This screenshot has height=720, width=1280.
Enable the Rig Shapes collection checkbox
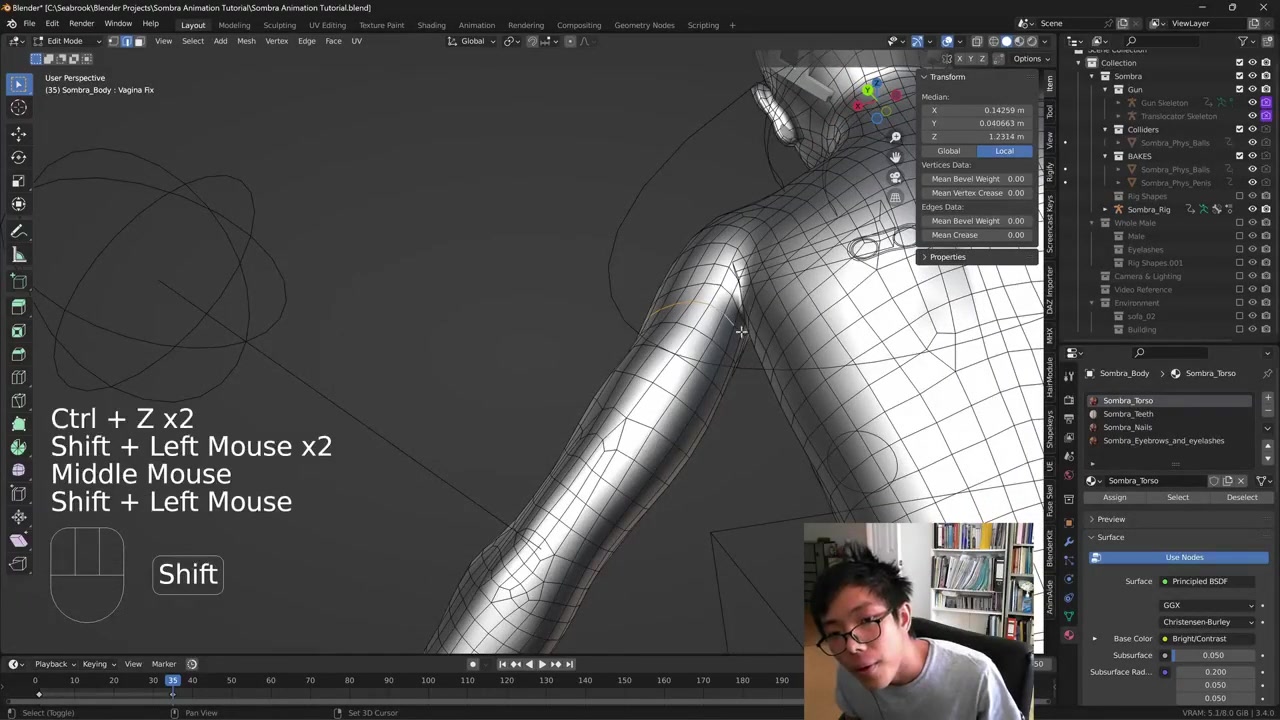tap(1239, 196)
